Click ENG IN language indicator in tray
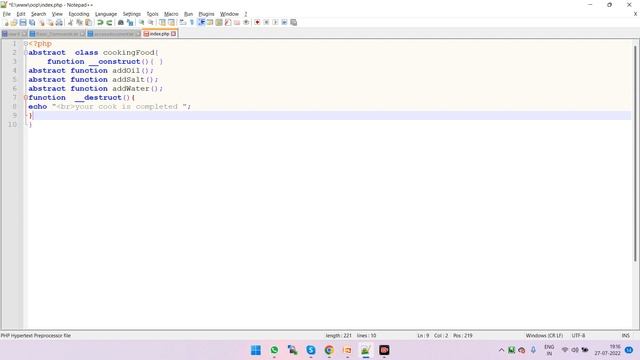 549,350
